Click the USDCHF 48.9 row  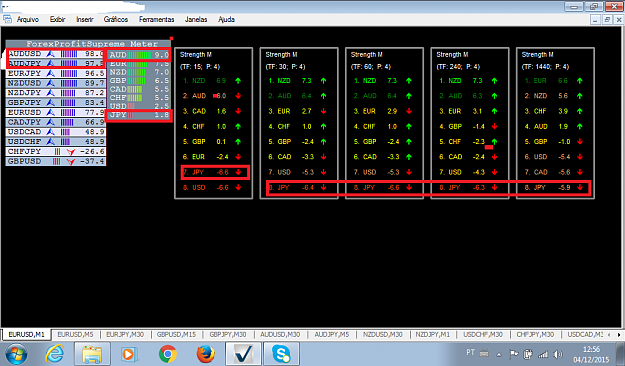[56, 142]
